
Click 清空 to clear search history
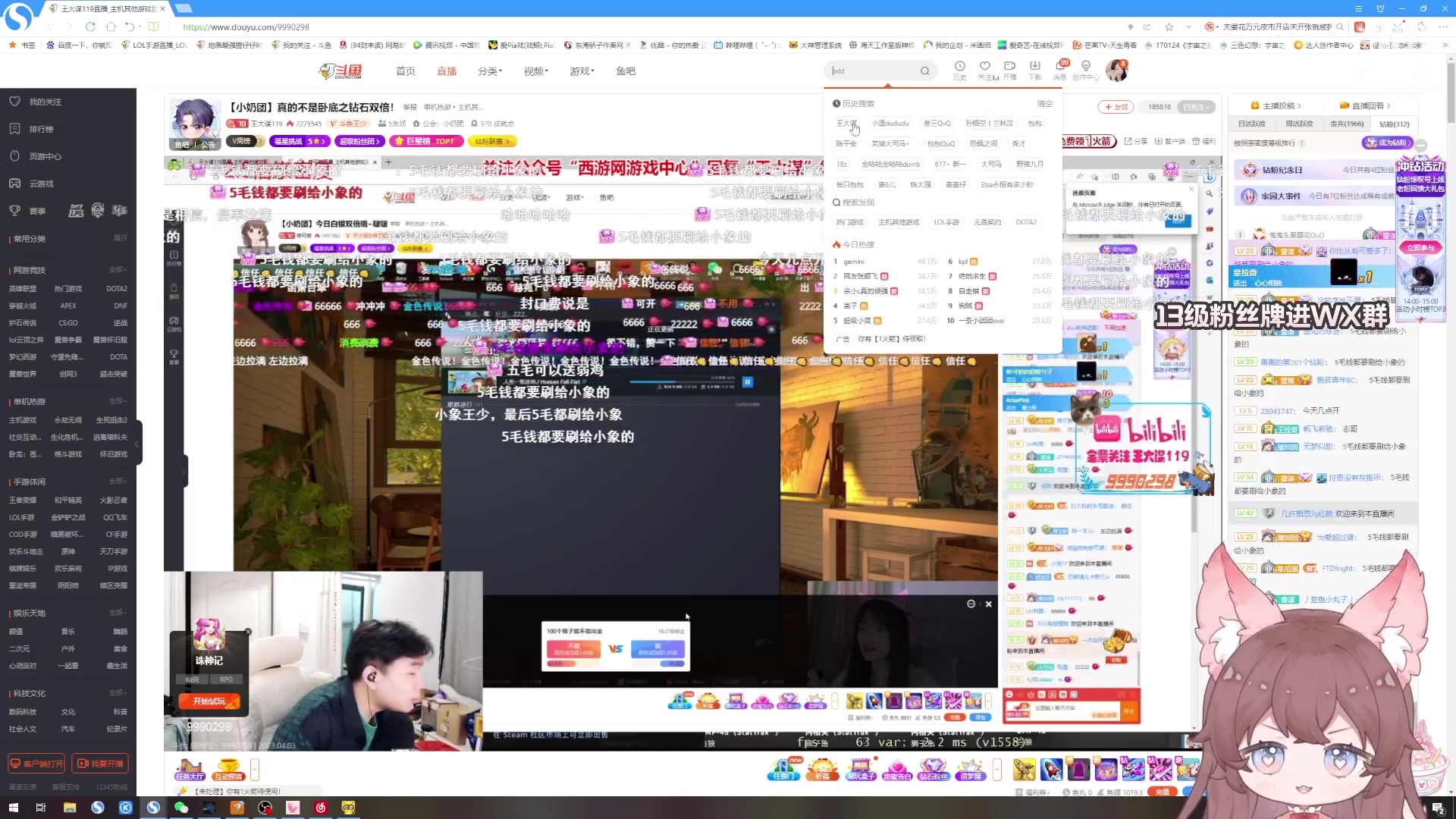pos(1045,104)
